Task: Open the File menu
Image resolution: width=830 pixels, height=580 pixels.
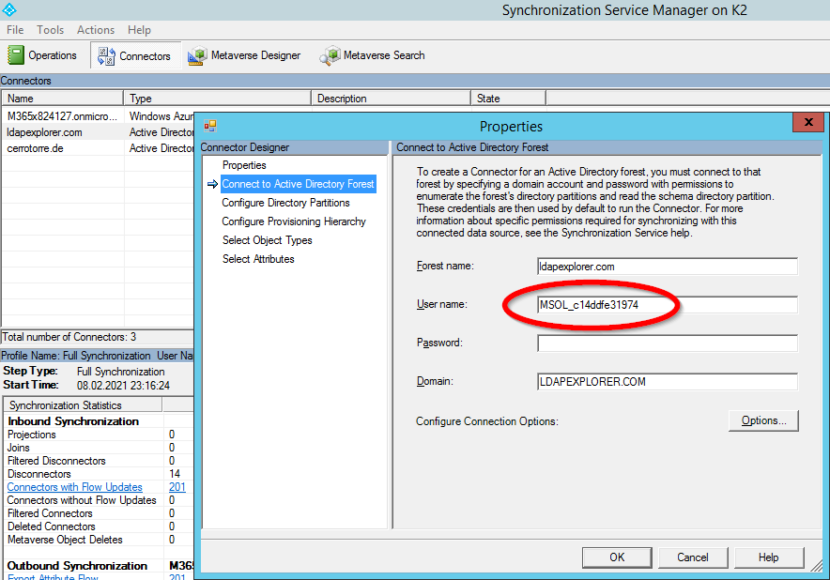Action: click(15, 29)
